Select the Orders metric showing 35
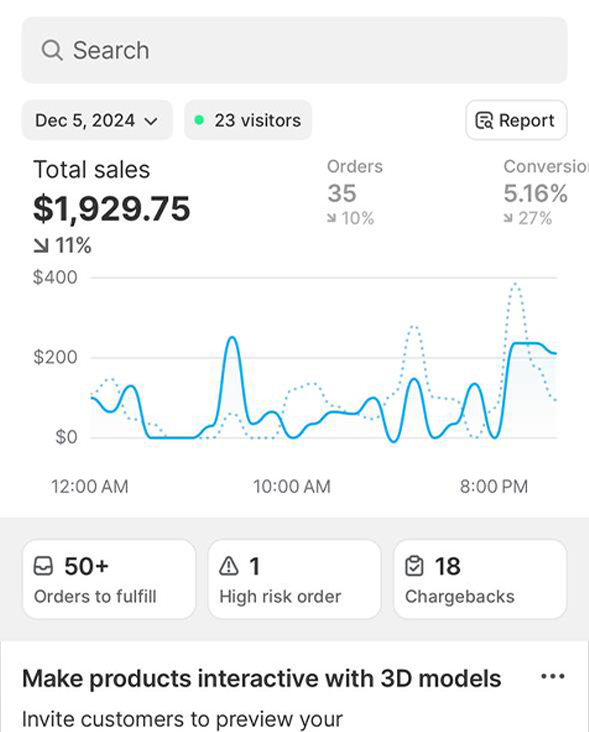Viewport: 589px width, 732px height. click(355, 192)
